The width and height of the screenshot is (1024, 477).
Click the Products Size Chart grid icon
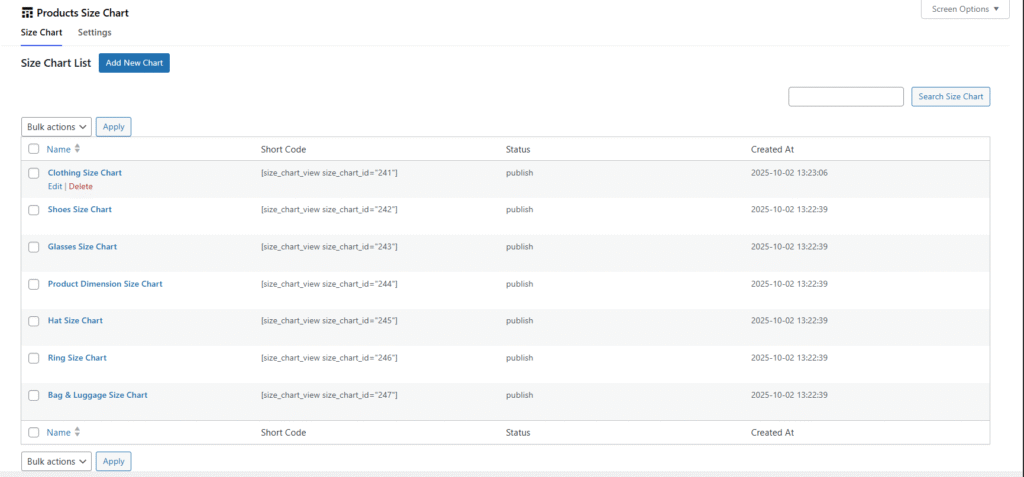pyautogui.click(x=26, y=13)
